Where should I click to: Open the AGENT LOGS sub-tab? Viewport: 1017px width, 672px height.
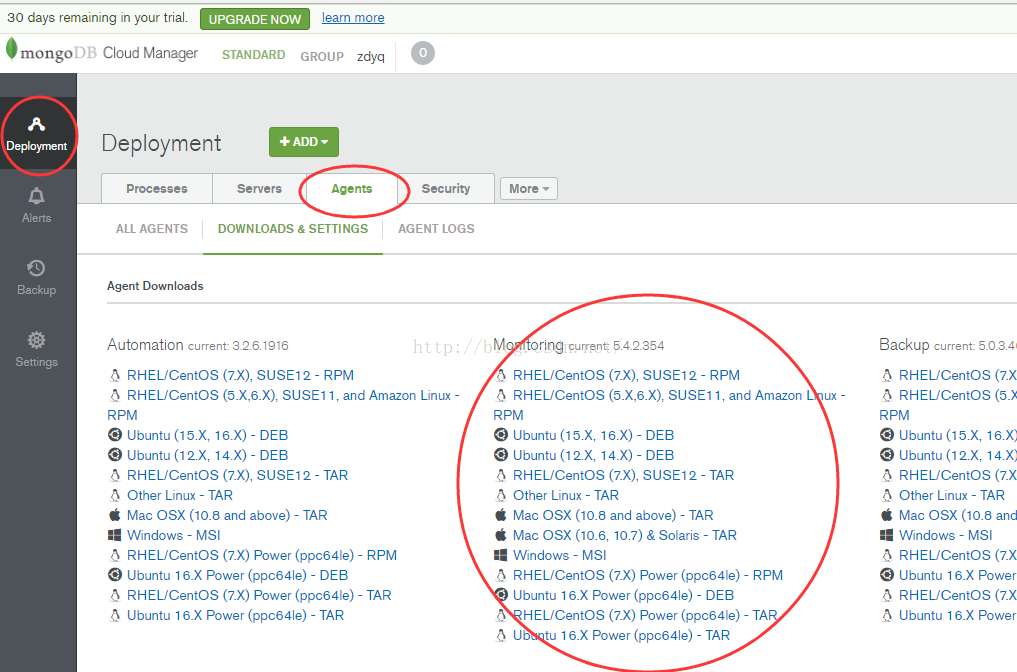(436, 229)
